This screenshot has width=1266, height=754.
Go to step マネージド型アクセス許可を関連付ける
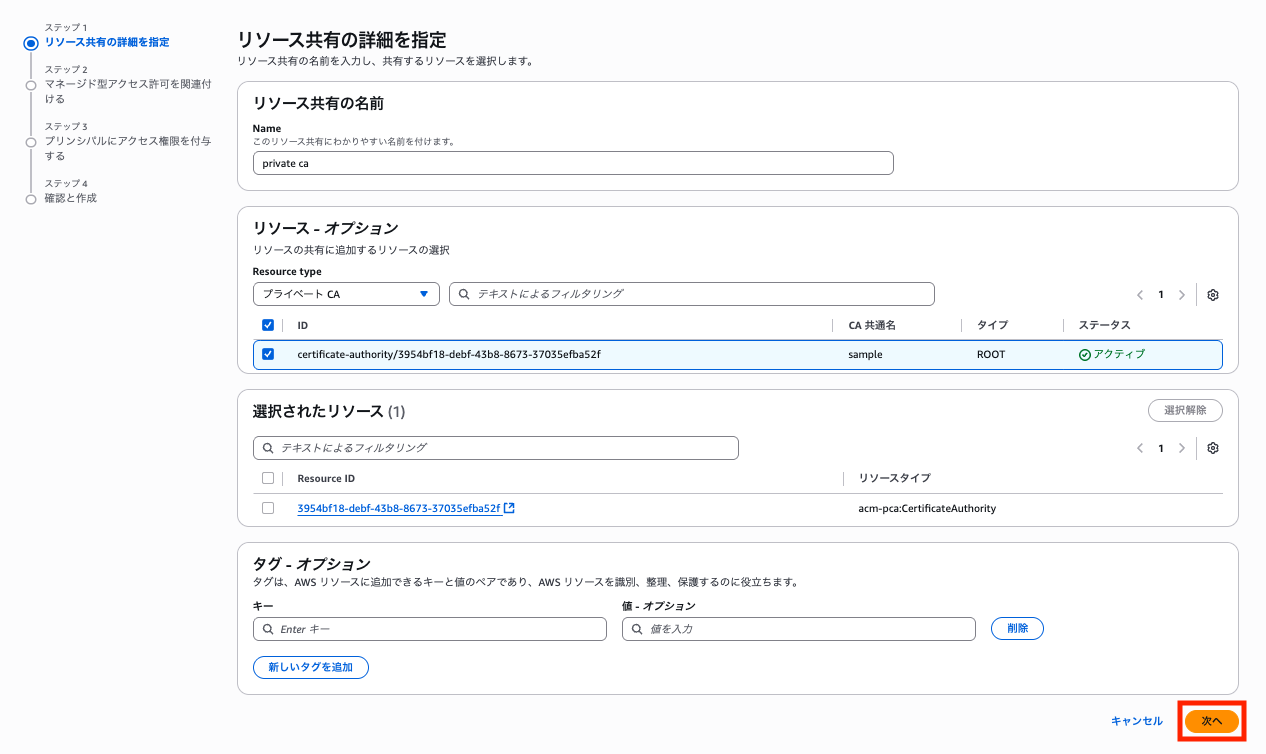(128, 92)
